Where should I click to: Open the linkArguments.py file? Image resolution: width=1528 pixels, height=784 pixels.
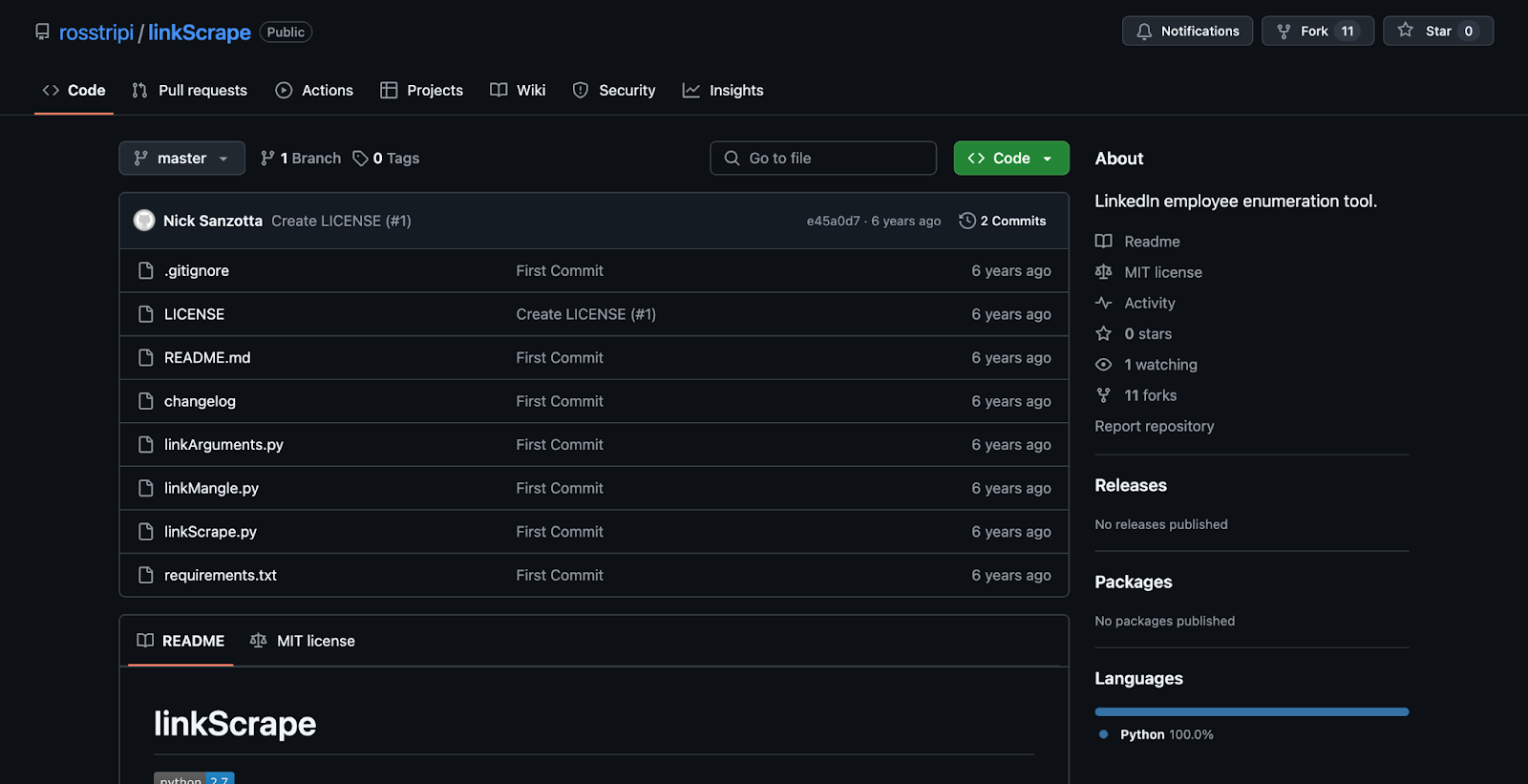[x=223, y=445]
